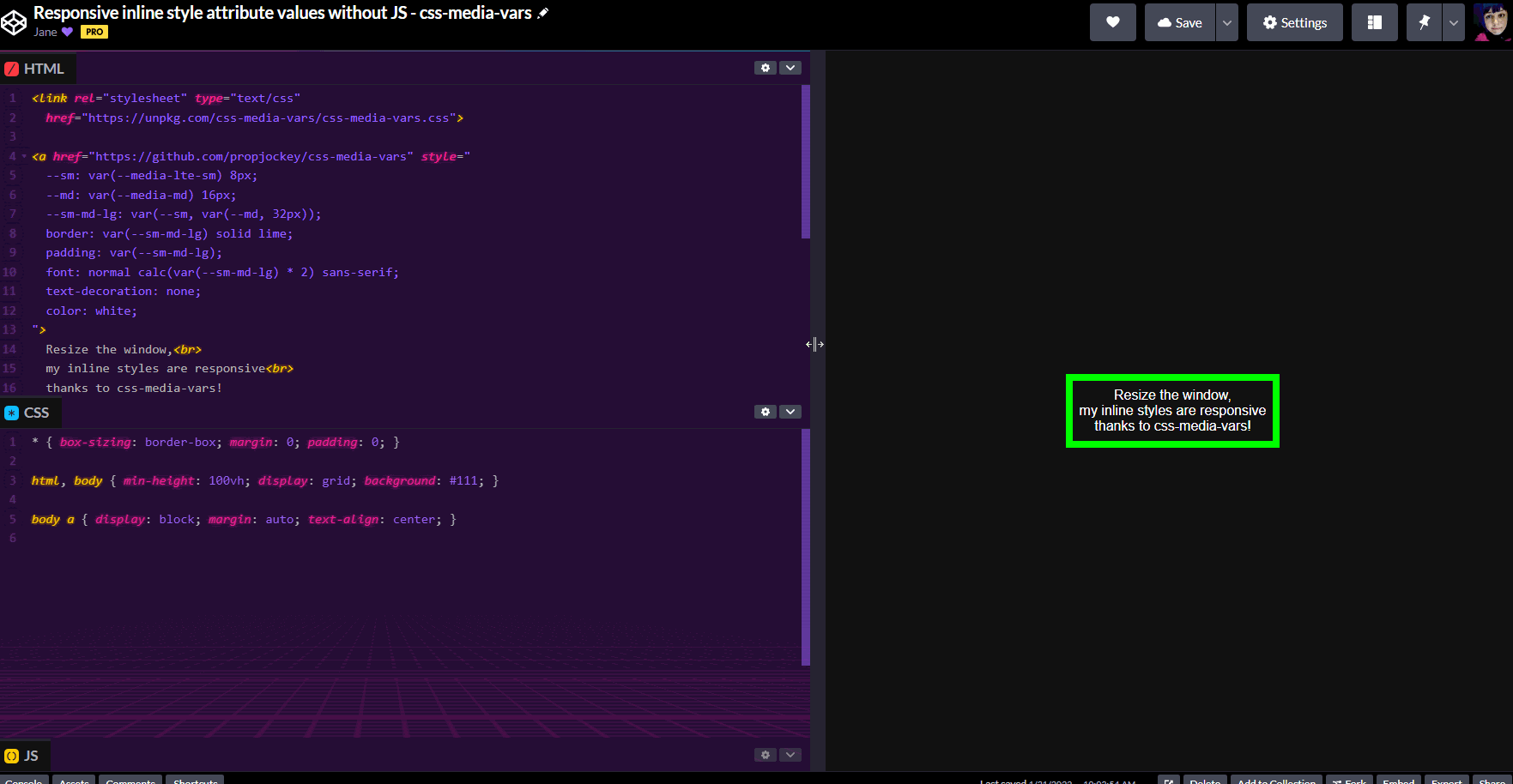Open the HTML editor settings gear

click(x=765, y=67)
